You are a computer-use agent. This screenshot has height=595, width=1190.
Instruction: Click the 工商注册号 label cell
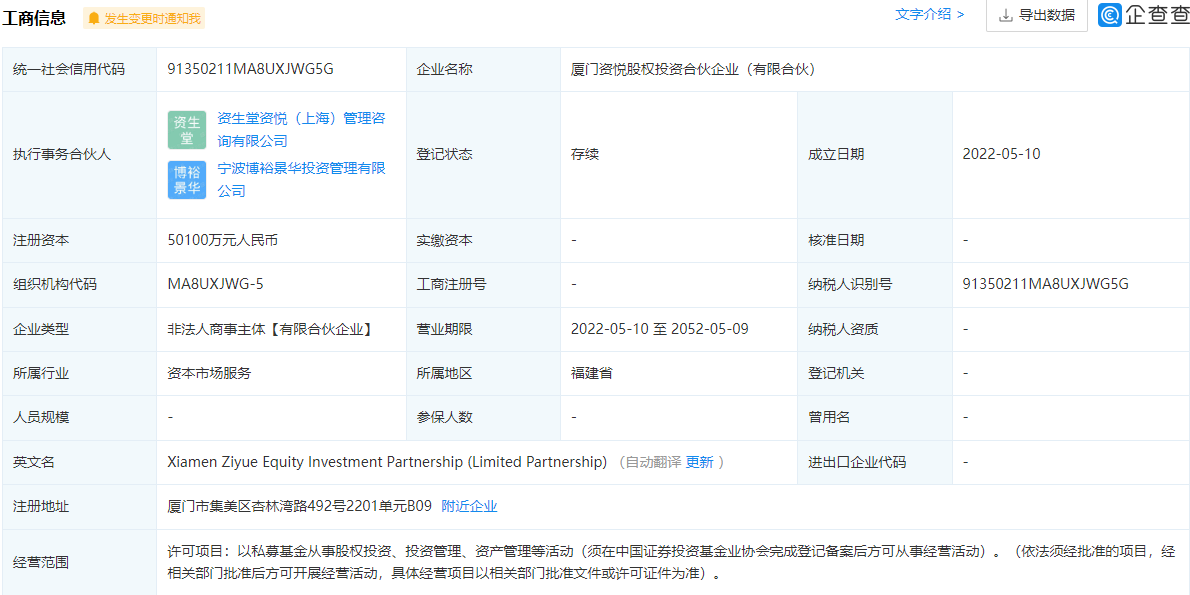coord(483,285)
